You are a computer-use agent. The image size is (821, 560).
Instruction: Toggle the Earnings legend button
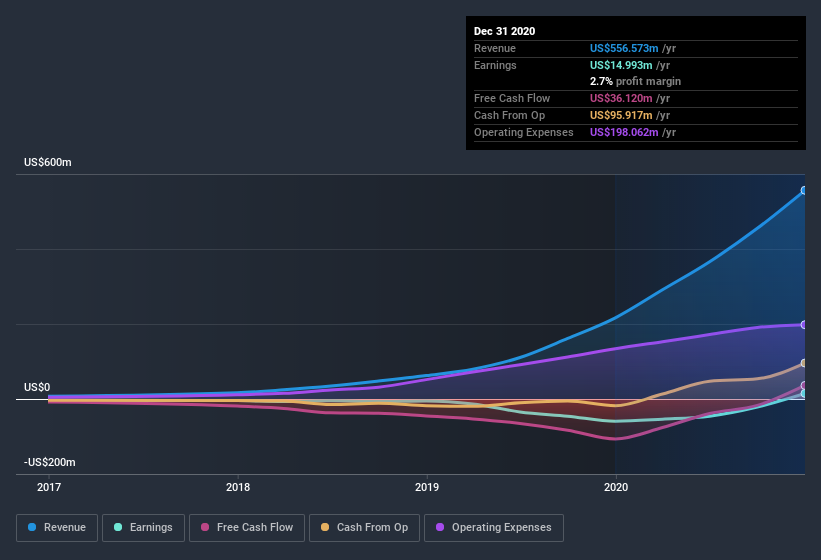click(143, 528)
